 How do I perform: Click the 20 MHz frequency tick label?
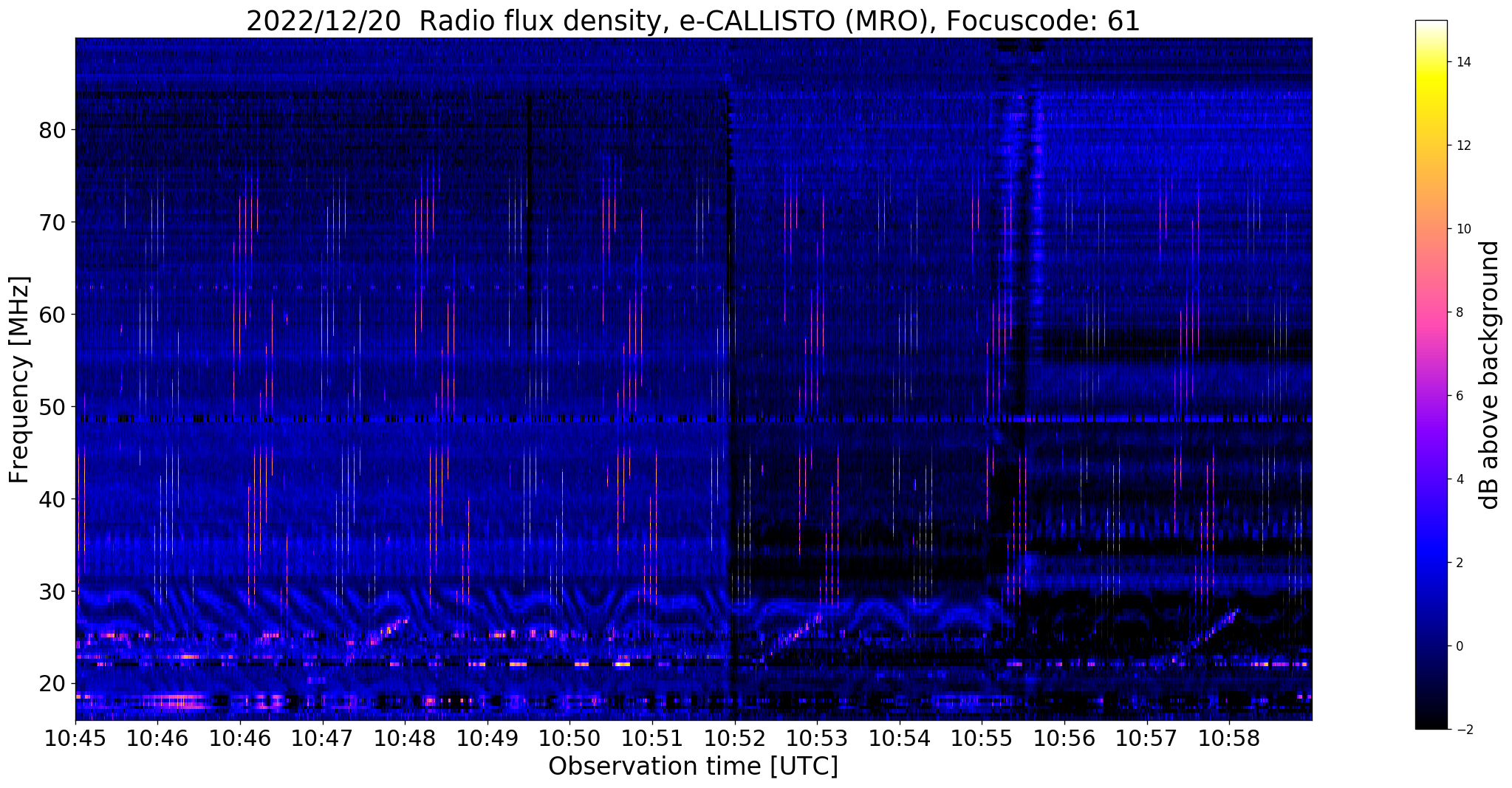pyautogui.click(x=52, y=684)
